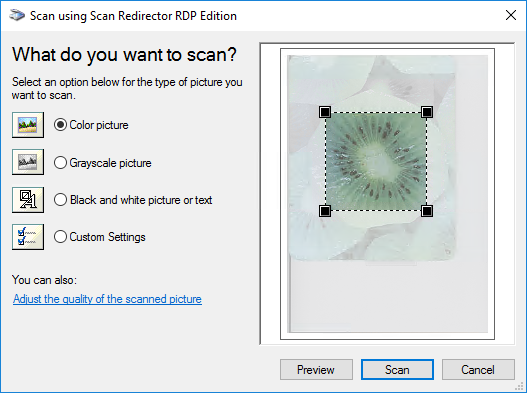The image size is (527, 393).
Task: Start scanning with the Scan button
Action: pos(397,370)
